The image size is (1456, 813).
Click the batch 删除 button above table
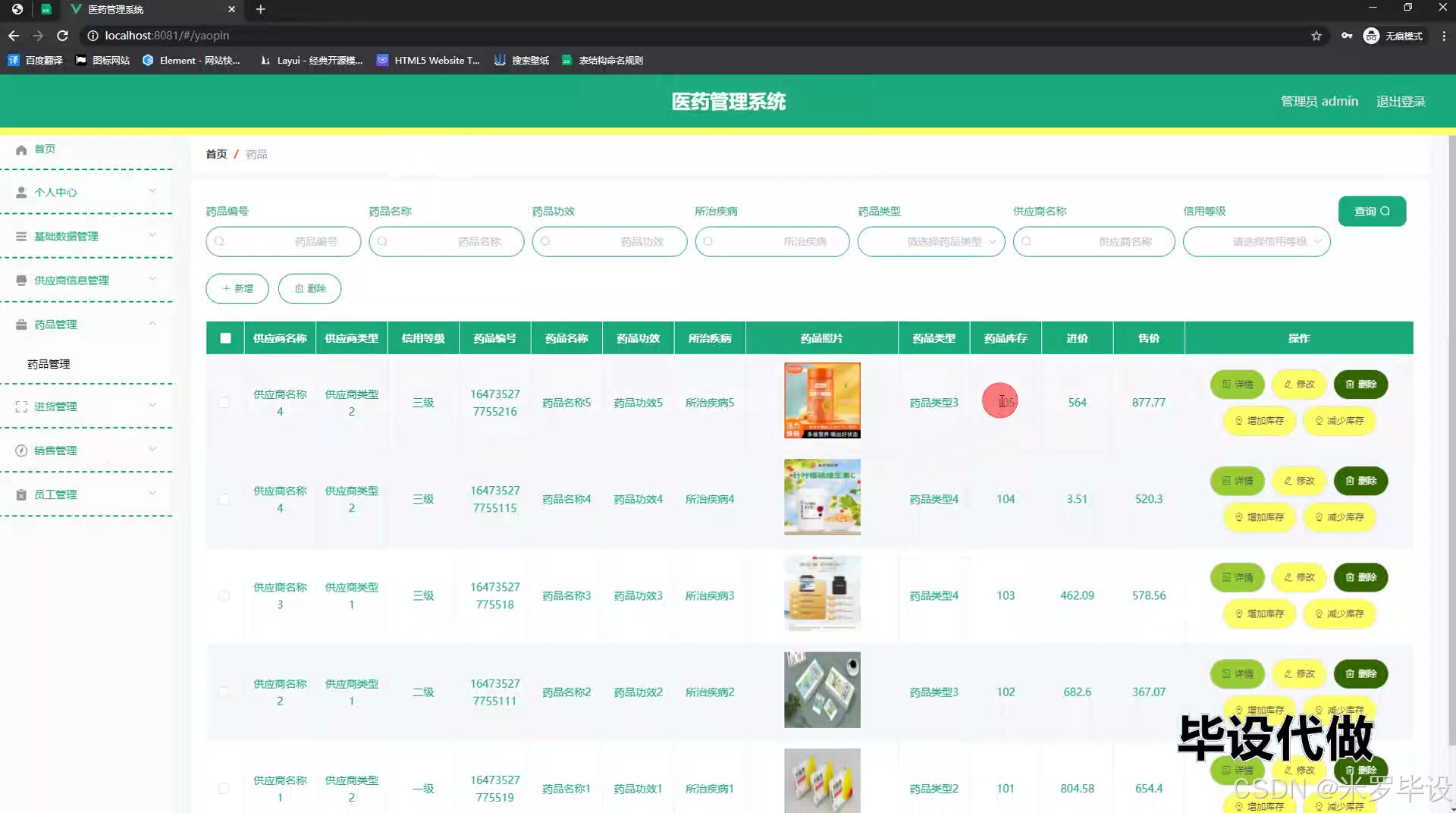click(x=309, y=288)
